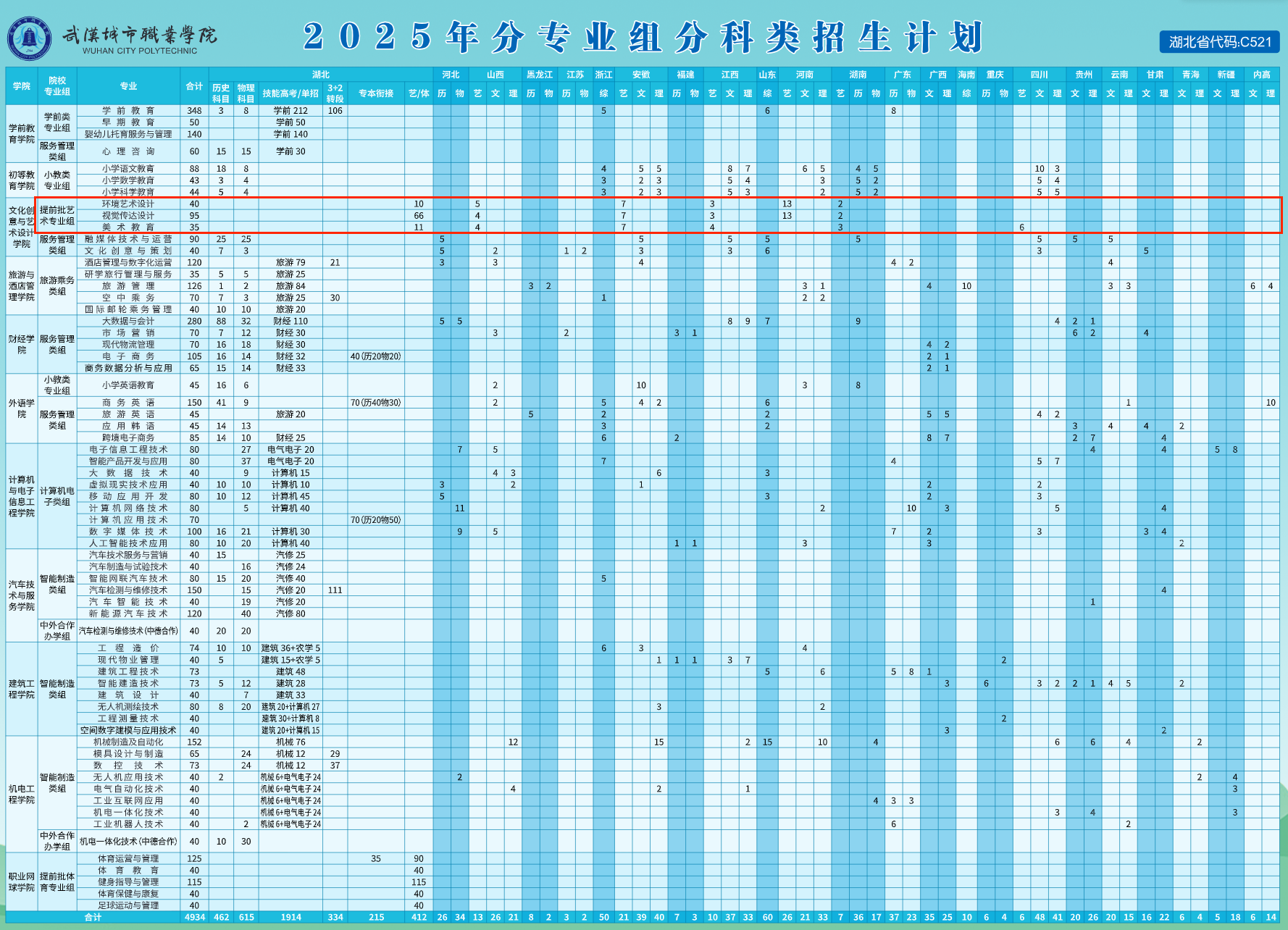Click the 湖北省代码:C521 badge

point(1219,42)
